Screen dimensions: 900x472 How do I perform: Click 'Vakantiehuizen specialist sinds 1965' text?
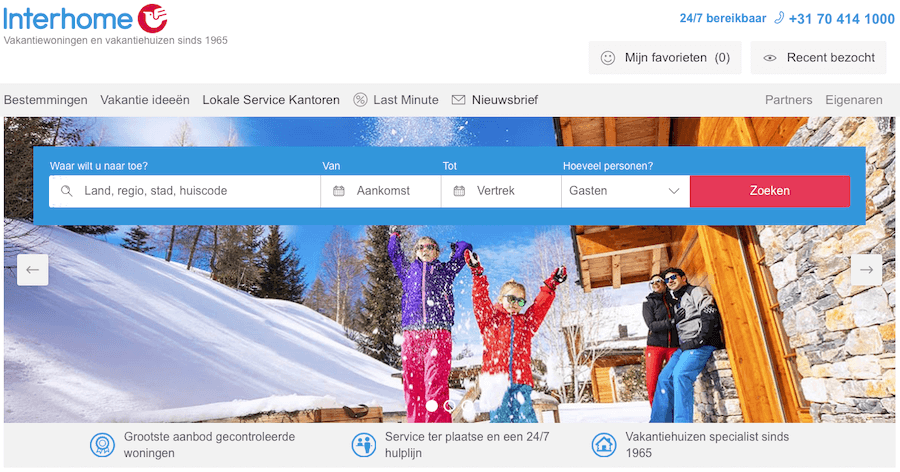(707, 444)
